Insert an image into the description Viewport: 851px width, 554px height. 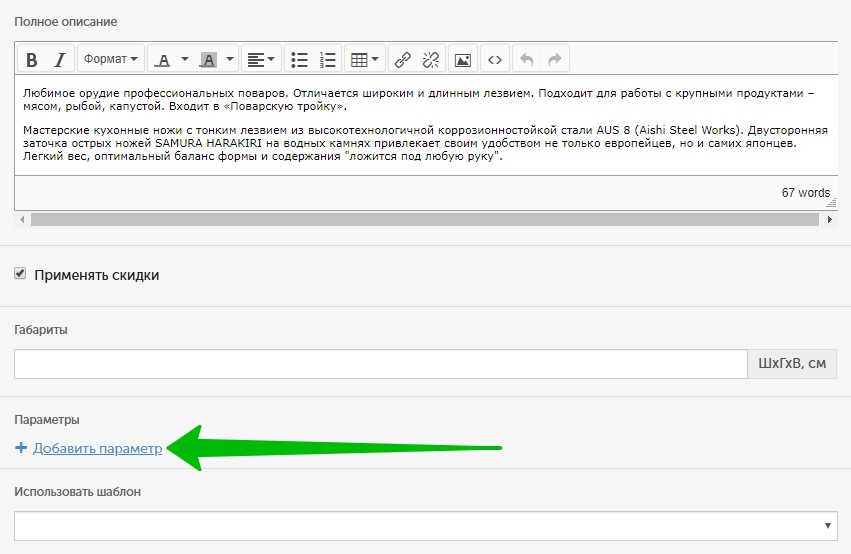pyautogui.click(x=462, y=60)
